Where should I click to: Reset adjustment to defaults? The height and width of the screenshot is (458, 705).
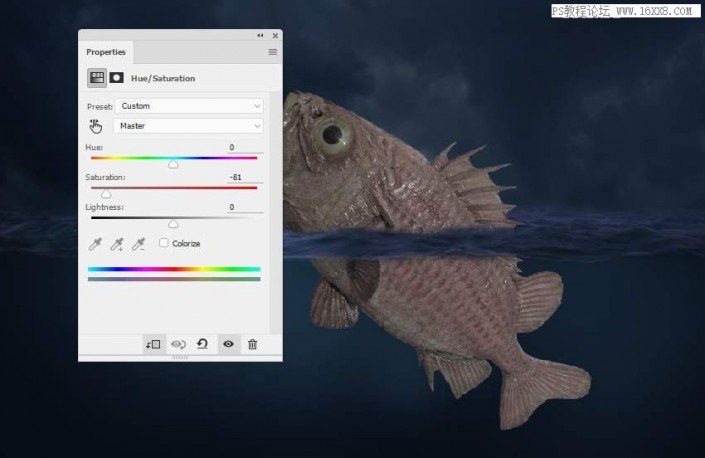tap(202, 344)
